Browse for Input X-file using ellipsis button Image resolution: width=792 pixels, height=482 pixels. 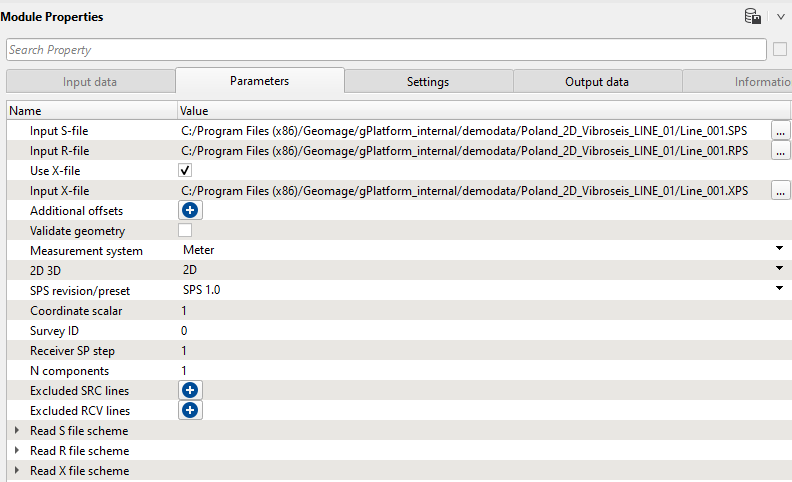pyautogui.click(x=780, y=190)
